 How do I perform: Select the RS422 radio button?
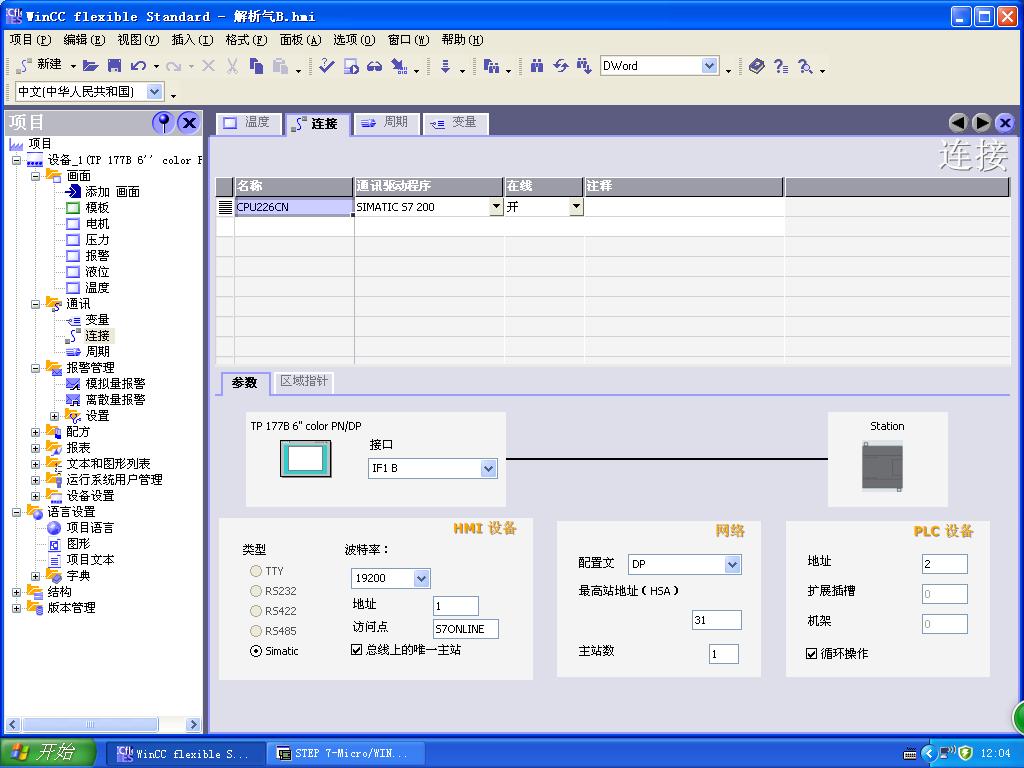256,611
